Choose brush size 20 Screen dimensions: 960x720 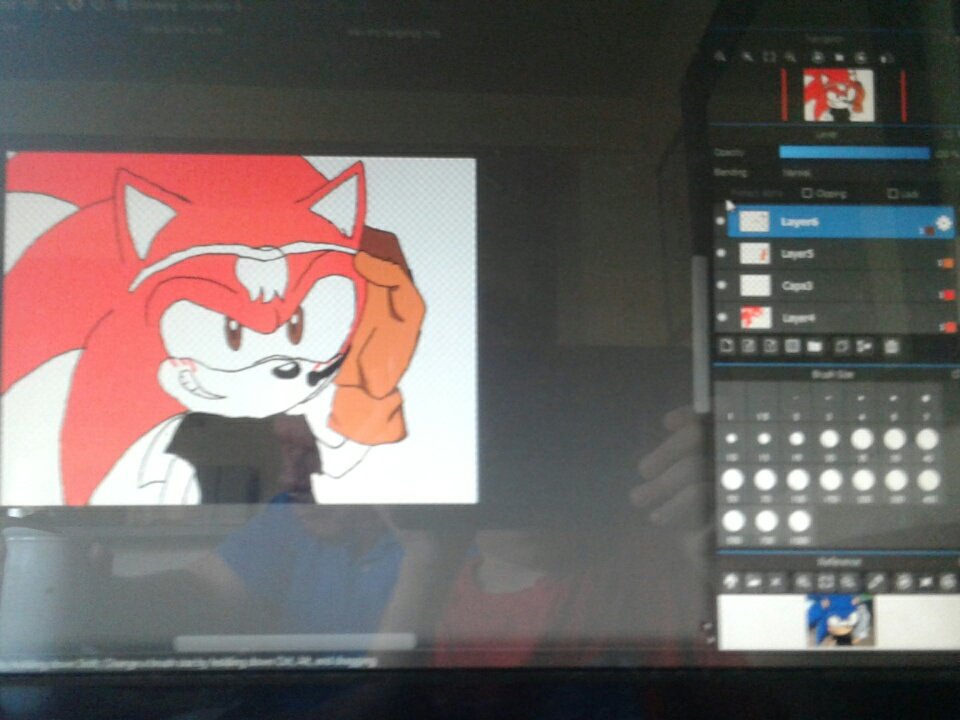tap(829, 443)
